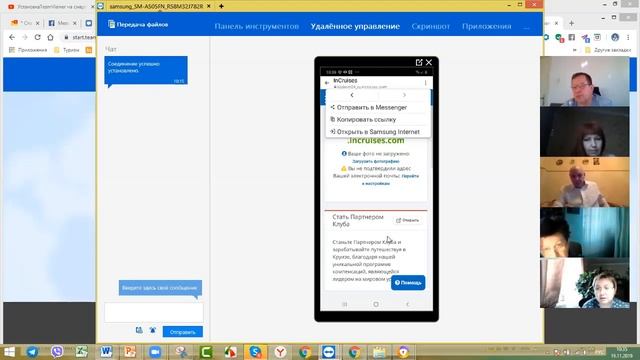Click button beside Стать Партнером Клуба
Image resolution: width=640 pixels, height=360 pixels.
pyautogui.click(x=407, y=220)
